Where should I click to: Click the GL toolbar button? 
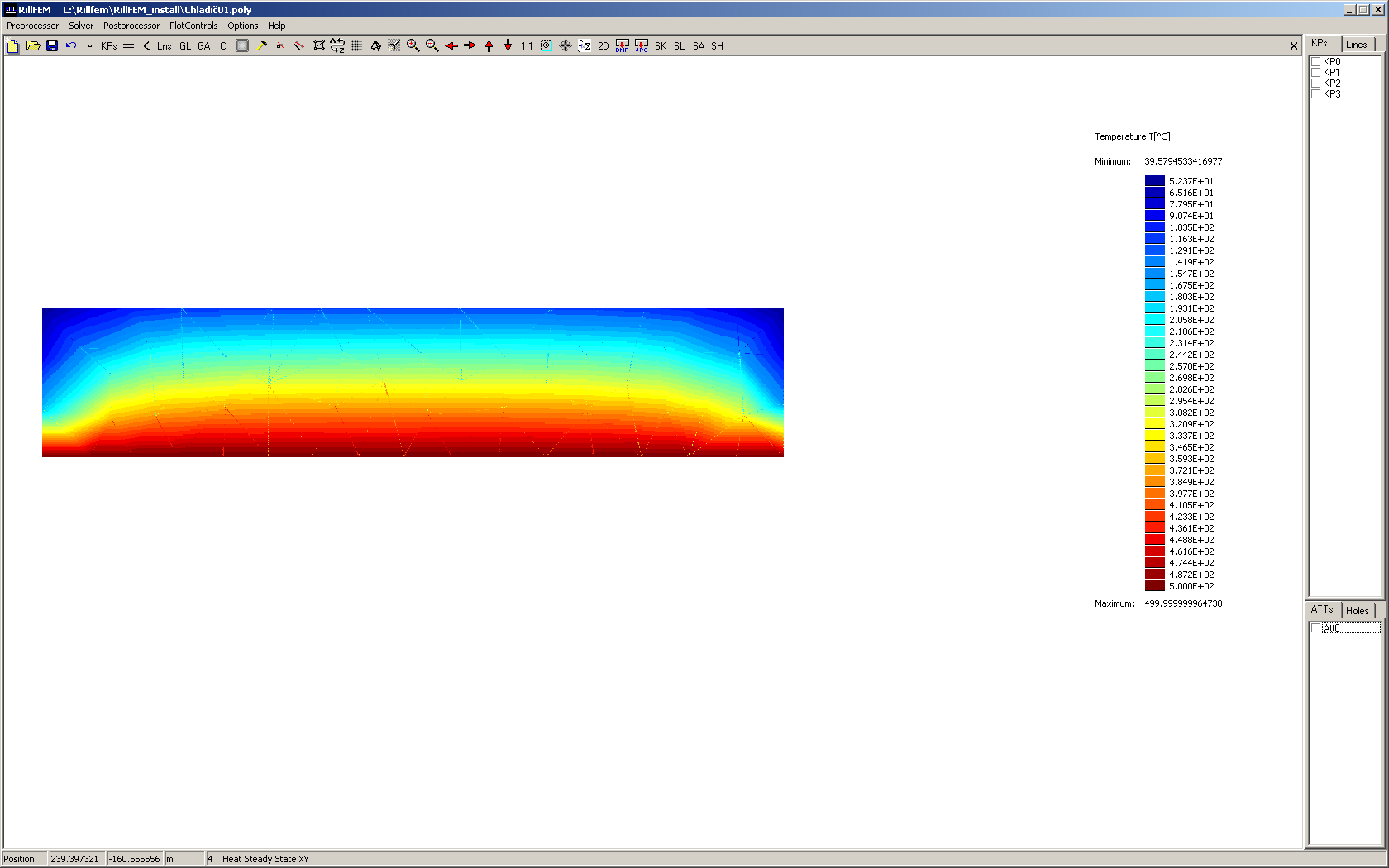(185, 46)
